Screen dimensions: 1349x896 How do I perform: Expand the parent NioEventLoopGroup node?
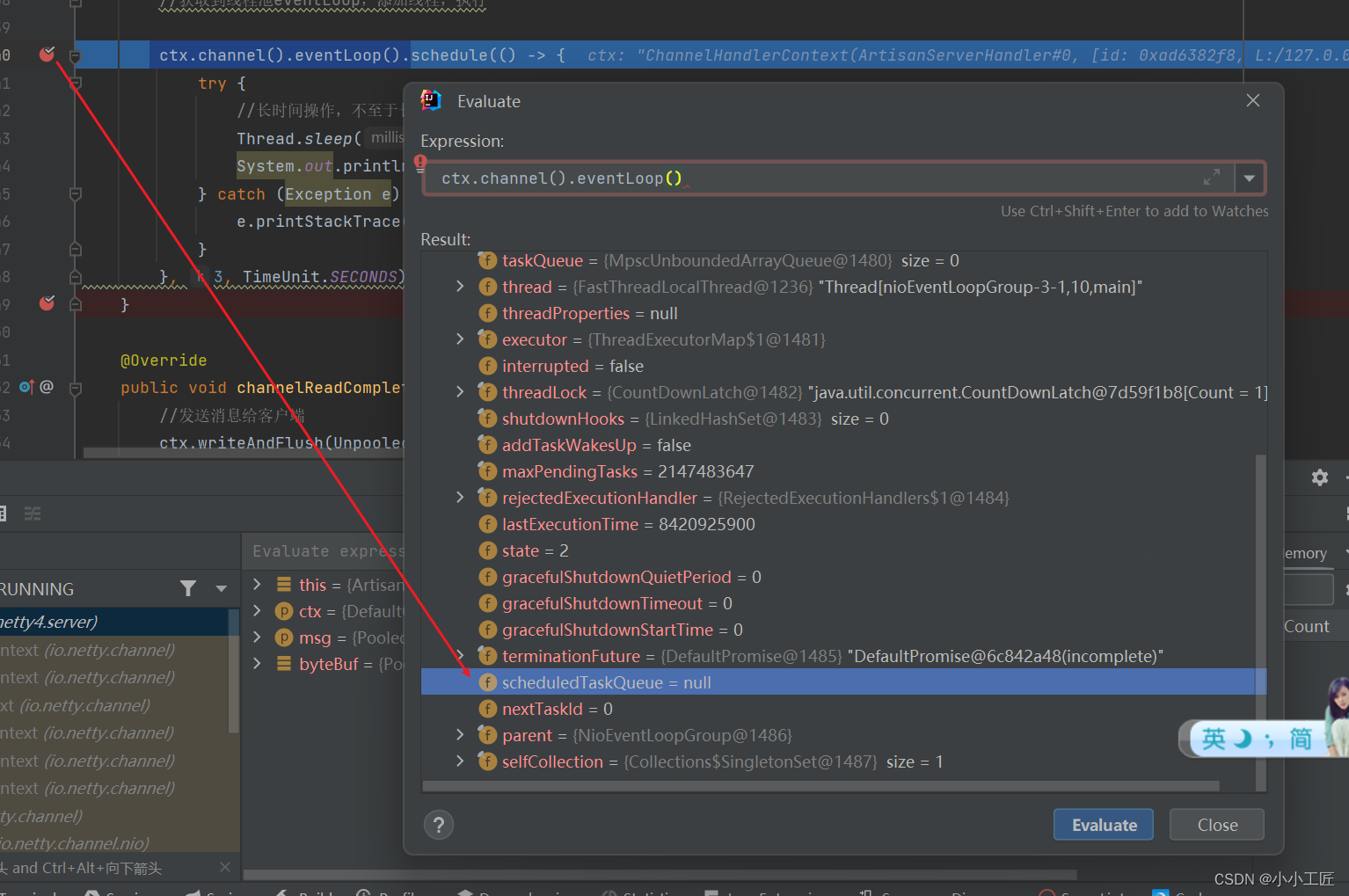[460, 735]
